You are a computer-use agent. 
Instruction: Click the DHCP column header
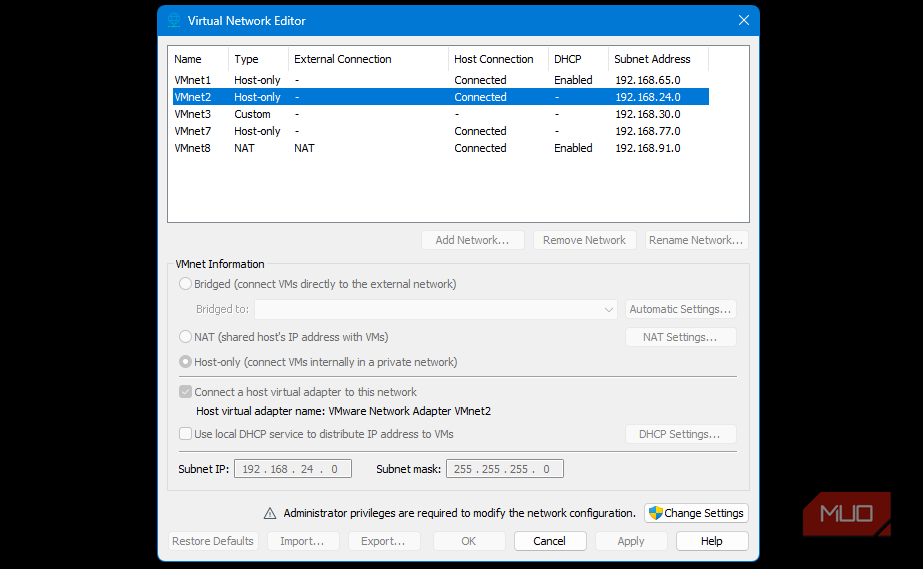579,59
